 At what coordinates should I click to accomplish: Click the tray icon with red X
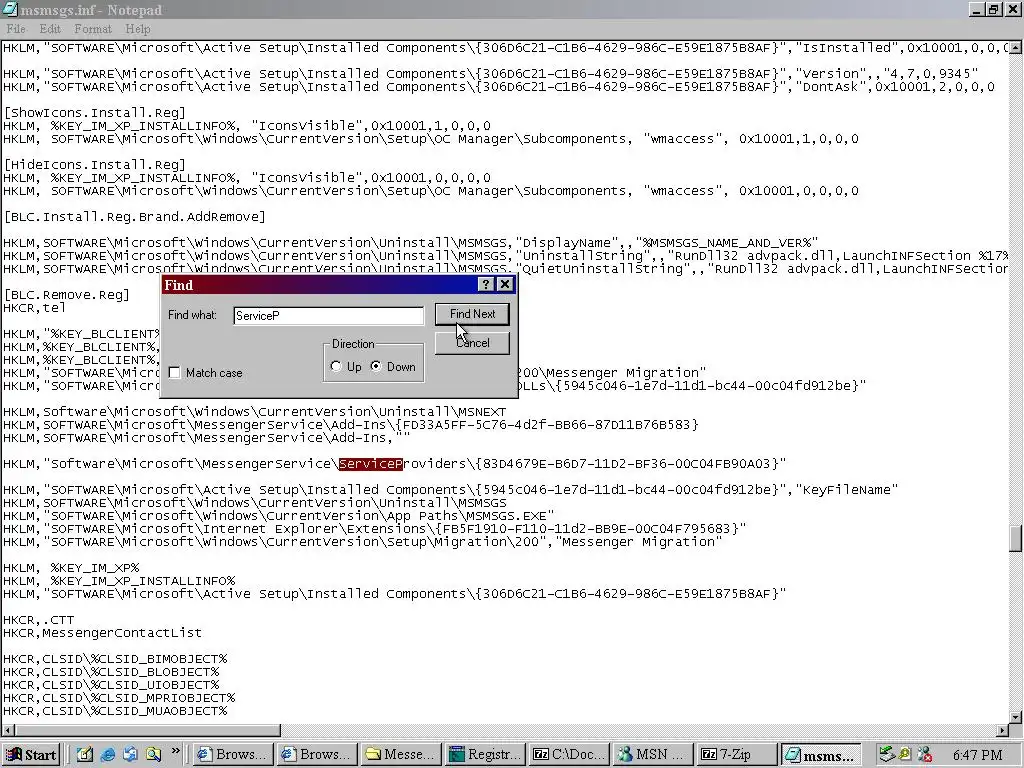point(924,755)
